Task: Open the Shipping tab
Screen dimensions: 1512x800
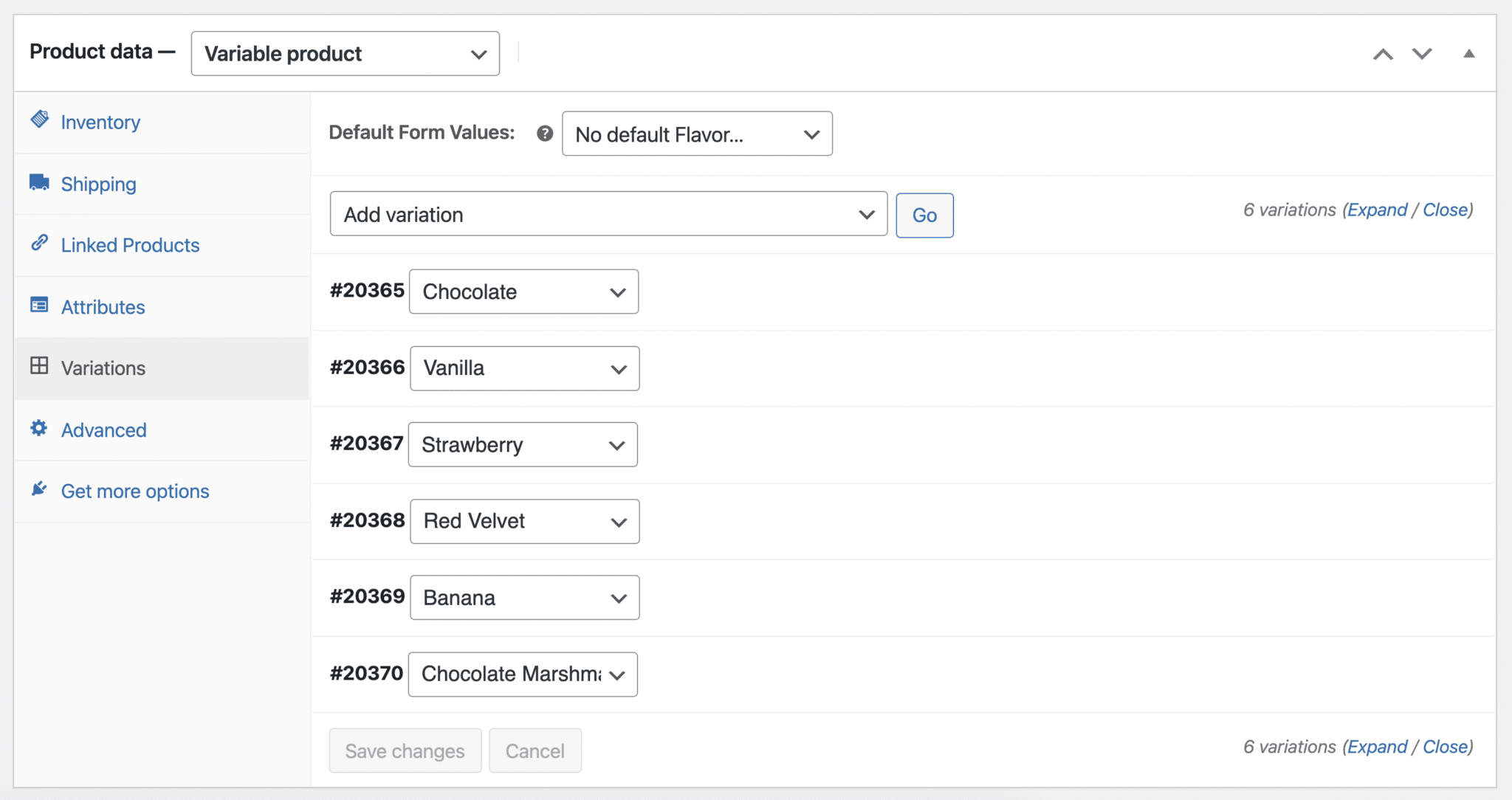Action: tap(98, 184)
